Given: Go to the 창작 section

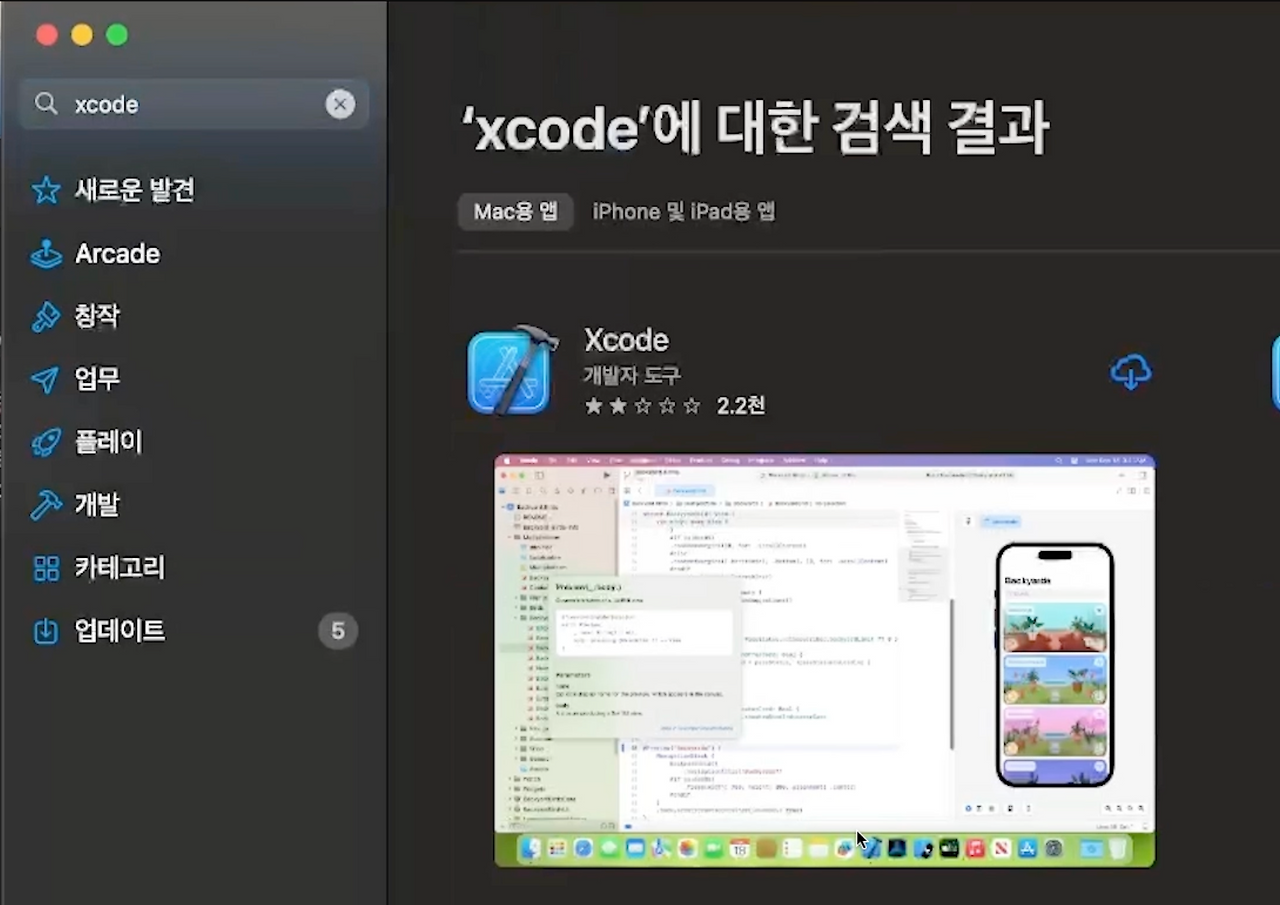Looking at the screenshot, I should tap(97, 317).
